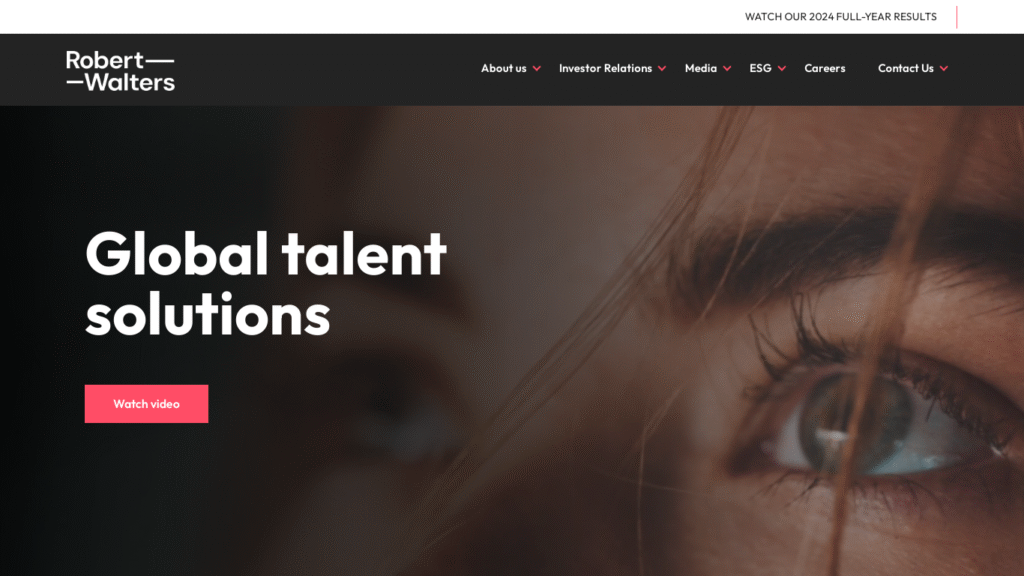The width and height of the screenshot is (1024, 576).
Task: Open the Investor Relations menu label
Action: click(605, 68)
